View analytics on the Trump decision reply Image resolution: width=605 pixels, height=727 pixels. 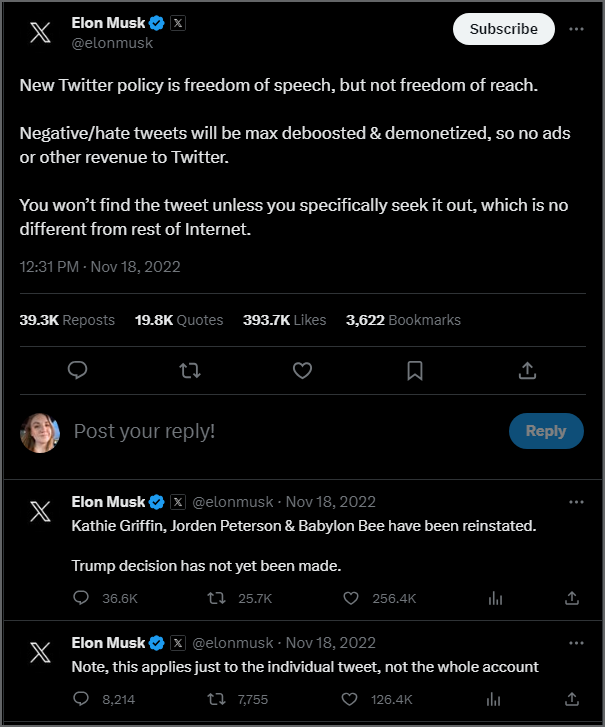click(494, 598)
